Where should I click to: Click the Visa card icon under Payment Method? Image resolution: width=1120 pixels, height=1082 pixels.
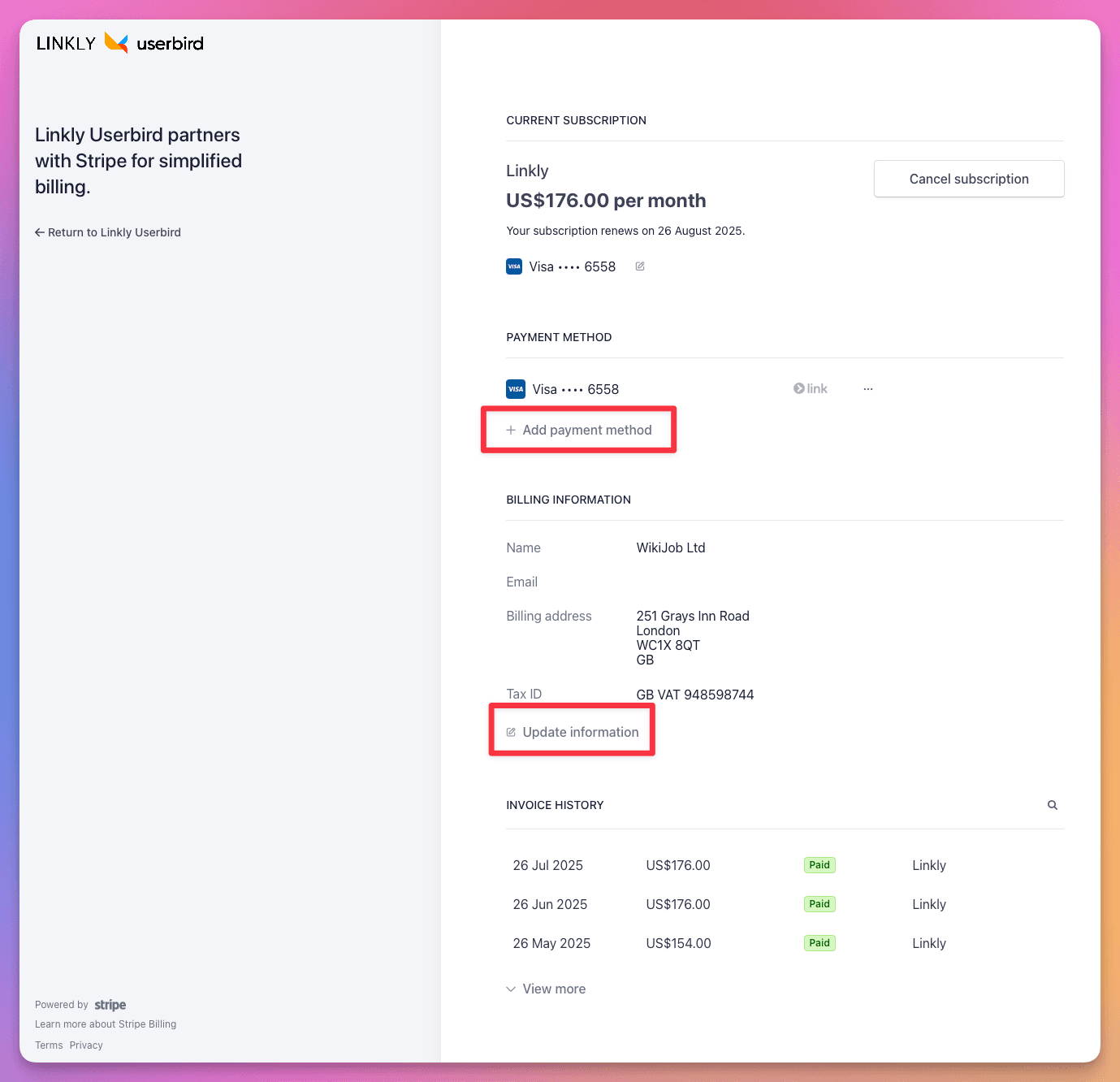pyautogui.click(x=515, y=389)
